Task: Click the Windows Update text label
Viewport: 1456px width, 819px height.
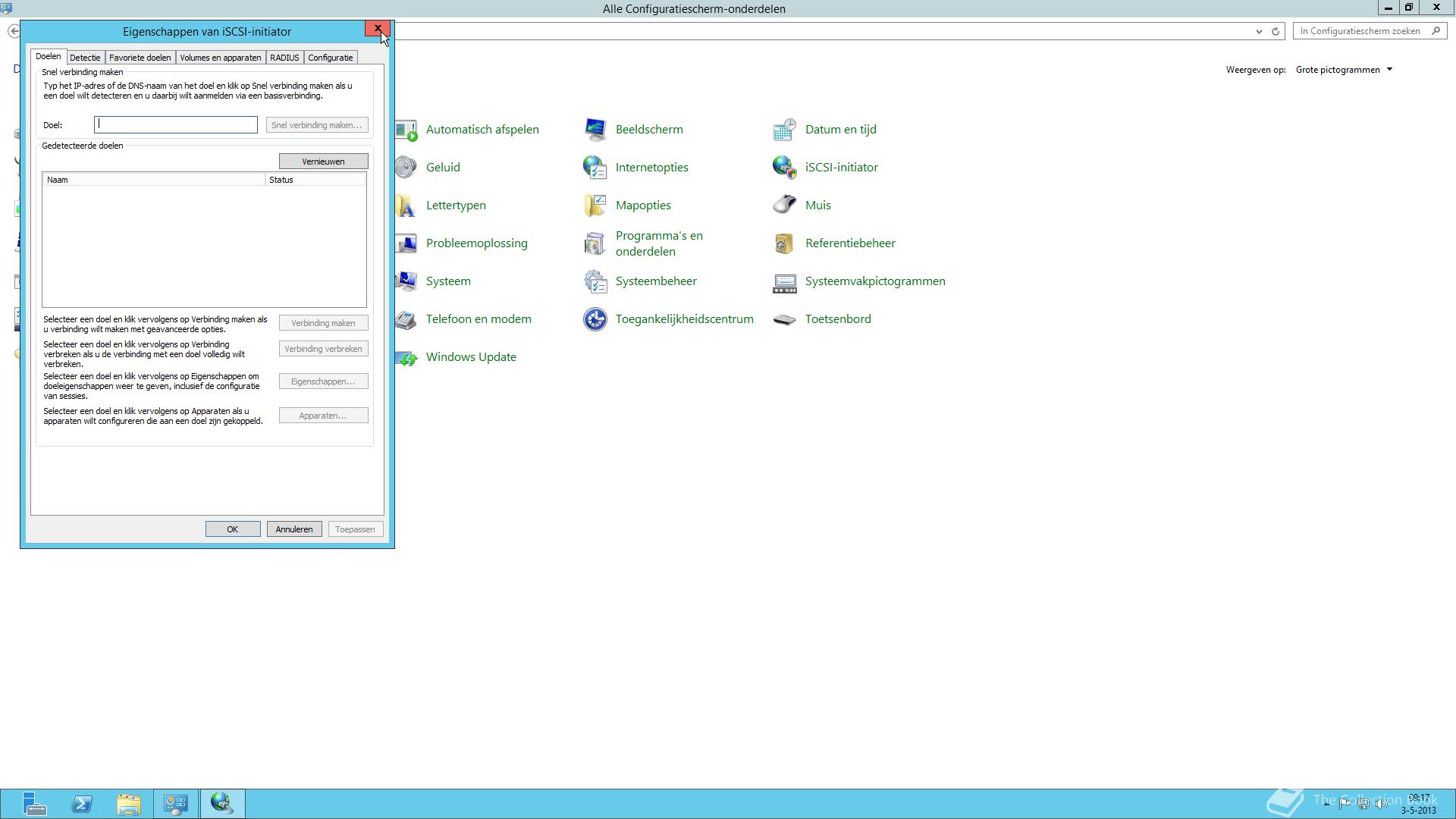Action: pyautogui.click(x=471, y=357)
